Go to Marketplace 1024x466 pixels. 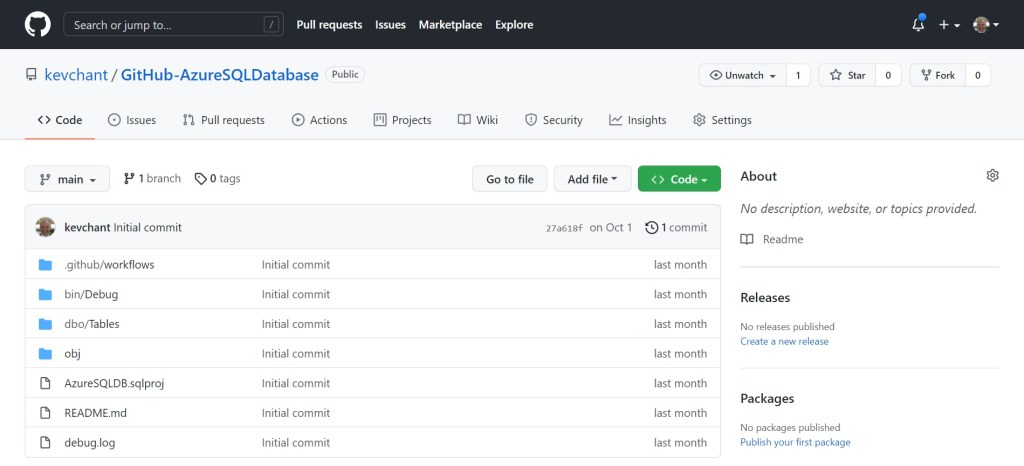click(x=450, y=25)
